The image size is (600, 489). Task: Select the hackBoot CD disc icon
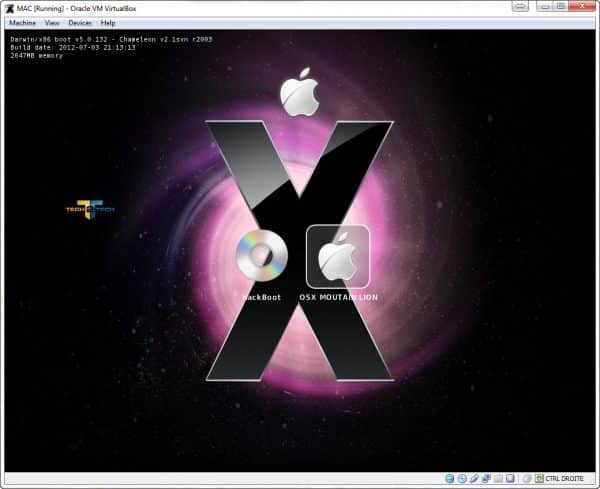coord(261,259)
